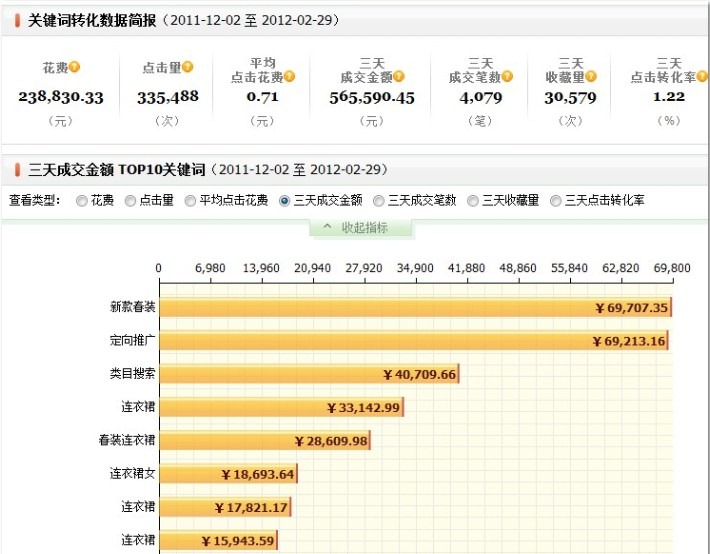Click the 新款春装 bar in chart
710x554 pixels.
[416, 307]
